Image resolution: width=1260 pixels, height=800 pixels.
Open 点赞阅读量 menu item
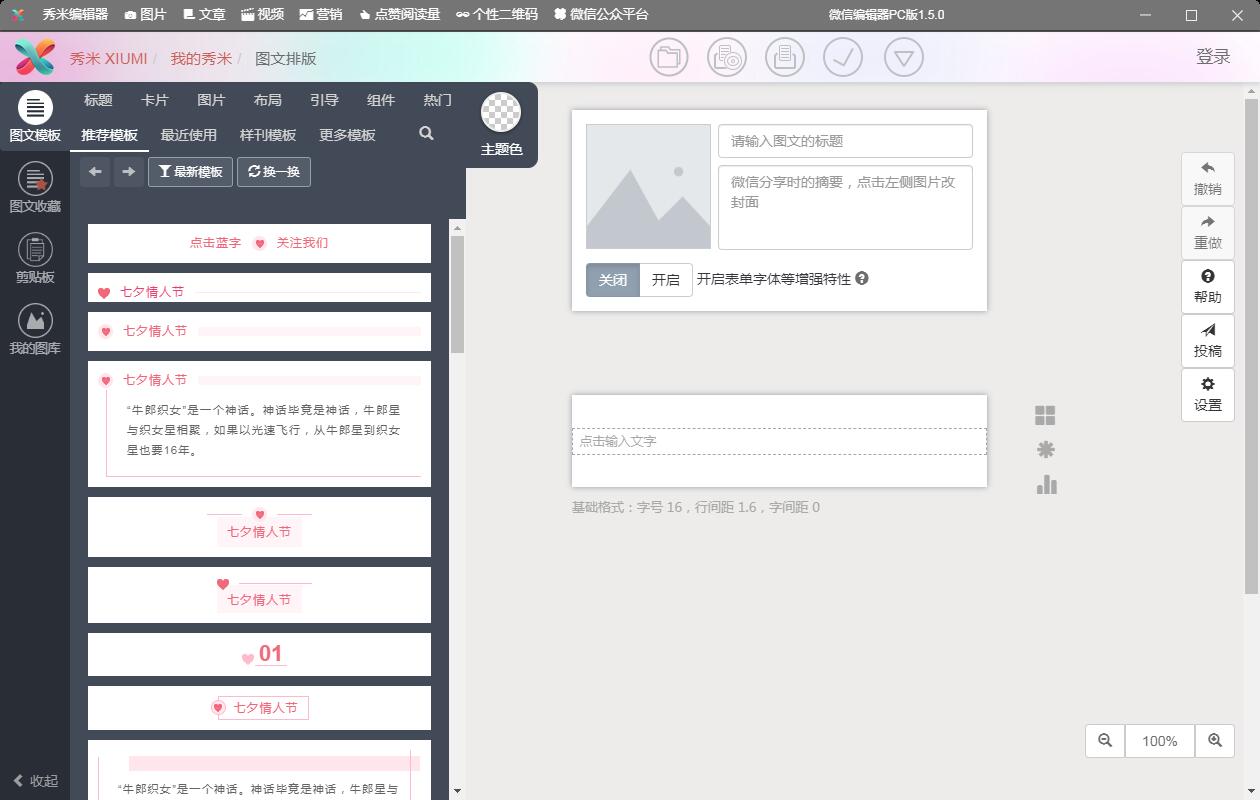399,14
